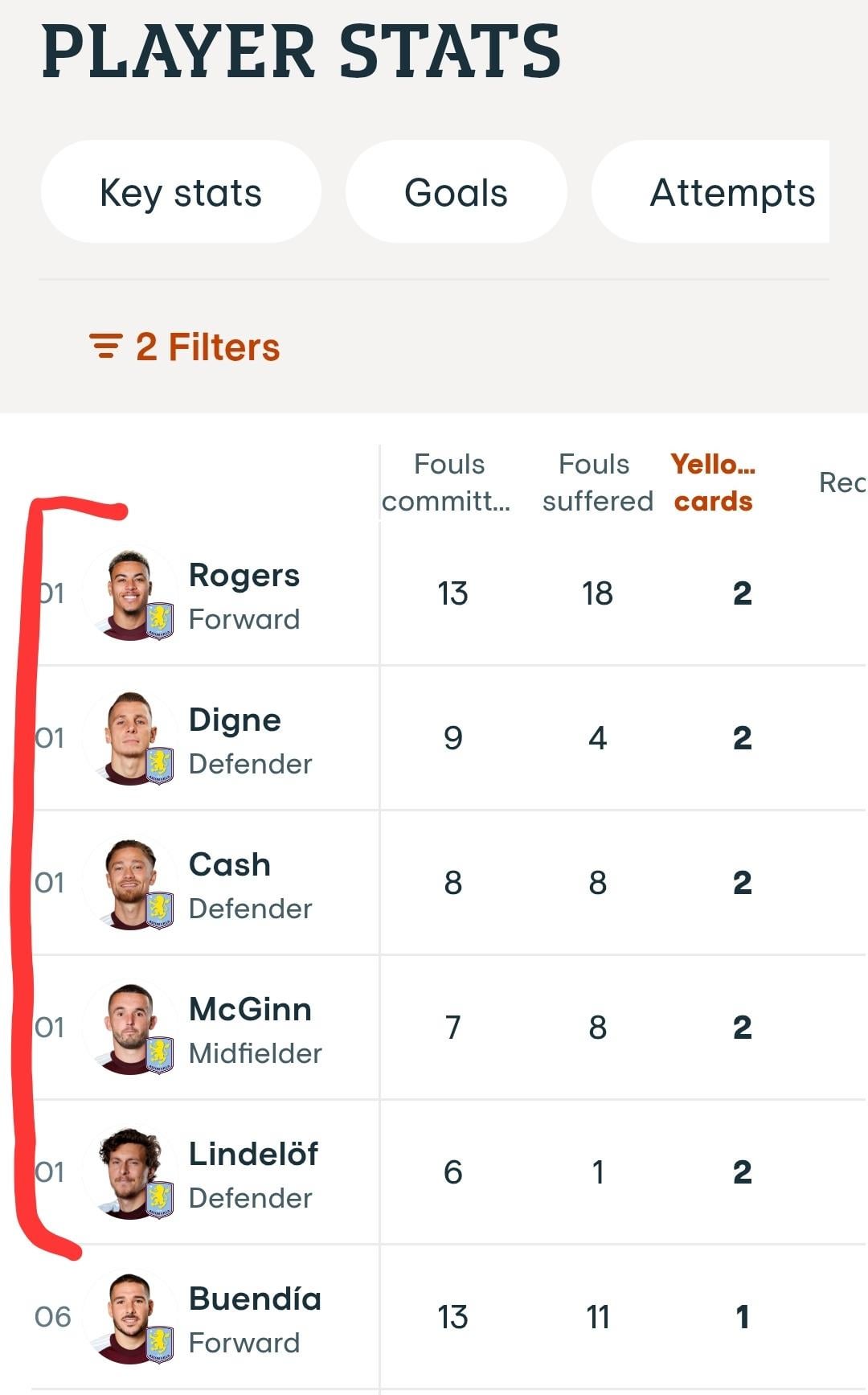This screenshot has height=1395, width=868.
Task: Click the McGinn name link
Action: pos(250,1009)
